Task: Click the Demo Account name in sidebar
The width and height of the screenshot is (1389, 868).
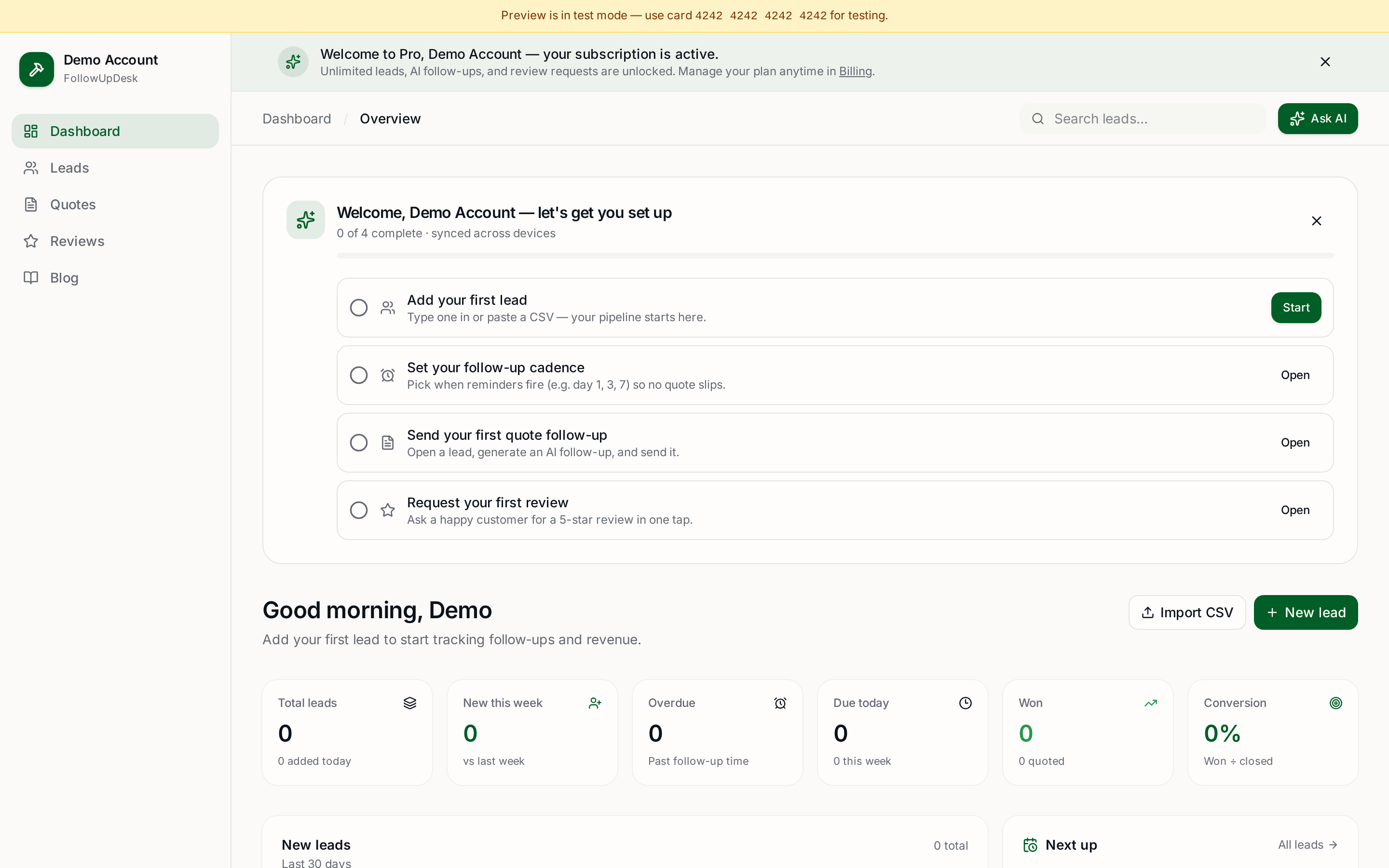Action: [111, 60]
